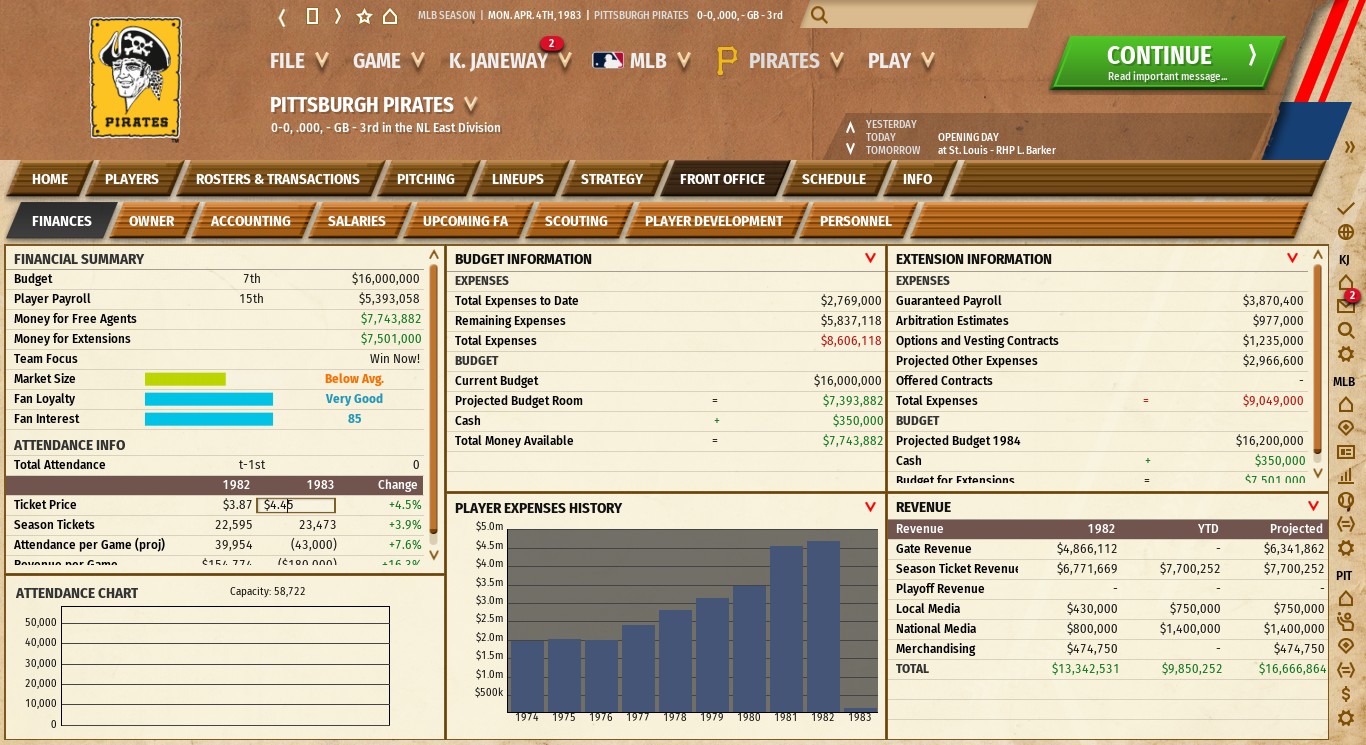The image size is (1366, 745).
Task: Click the green CONTINUE button
Action: click(x=1166, y=62)
